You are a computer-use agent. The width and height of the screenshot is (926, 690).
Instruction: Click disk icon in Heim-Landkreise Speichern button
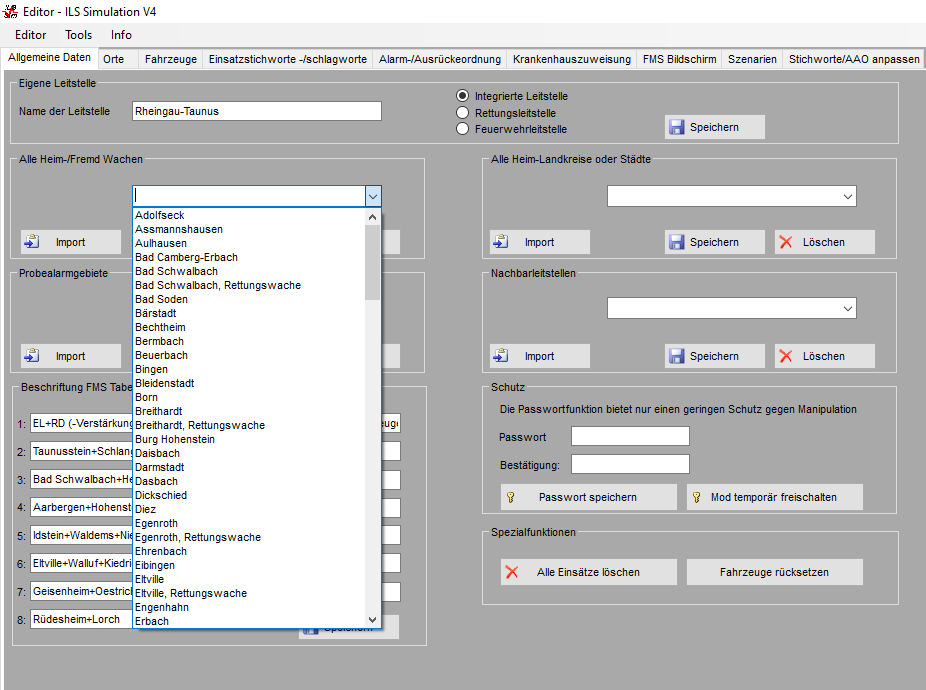tap(677, 242)
